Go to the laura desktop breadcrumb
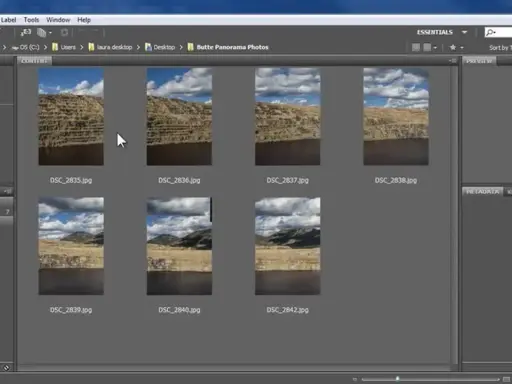This screenshot has width=512, height=384. click(110, 47)
